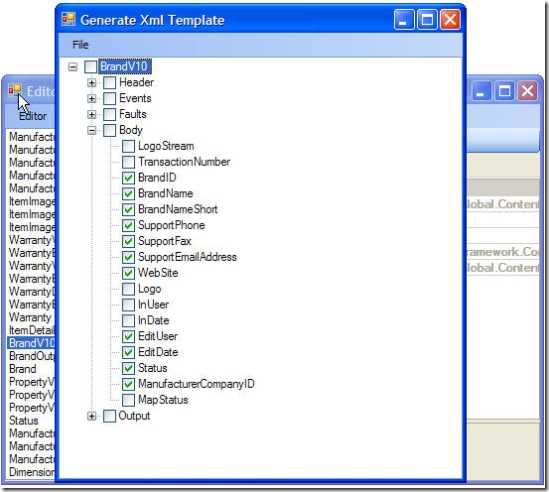Select Dimension item in Editor list
Image resolution: width=549 pixels, height=492 pixels.
(31, 472)
